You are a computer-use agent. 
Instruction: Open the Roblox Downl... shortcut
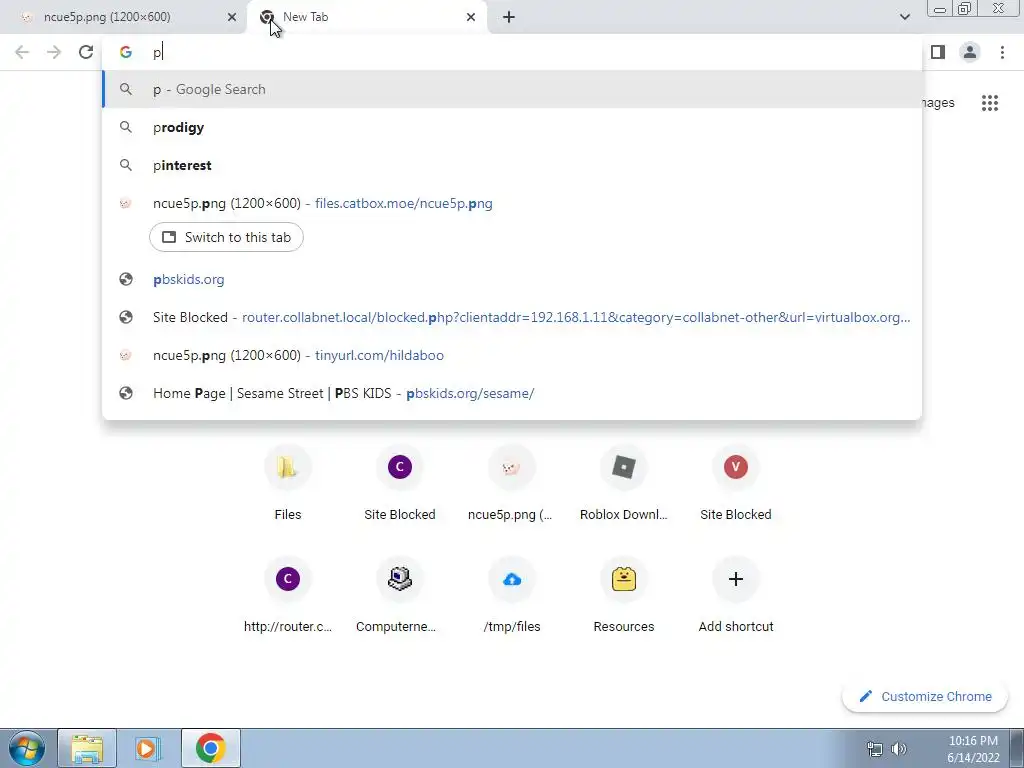624,484
